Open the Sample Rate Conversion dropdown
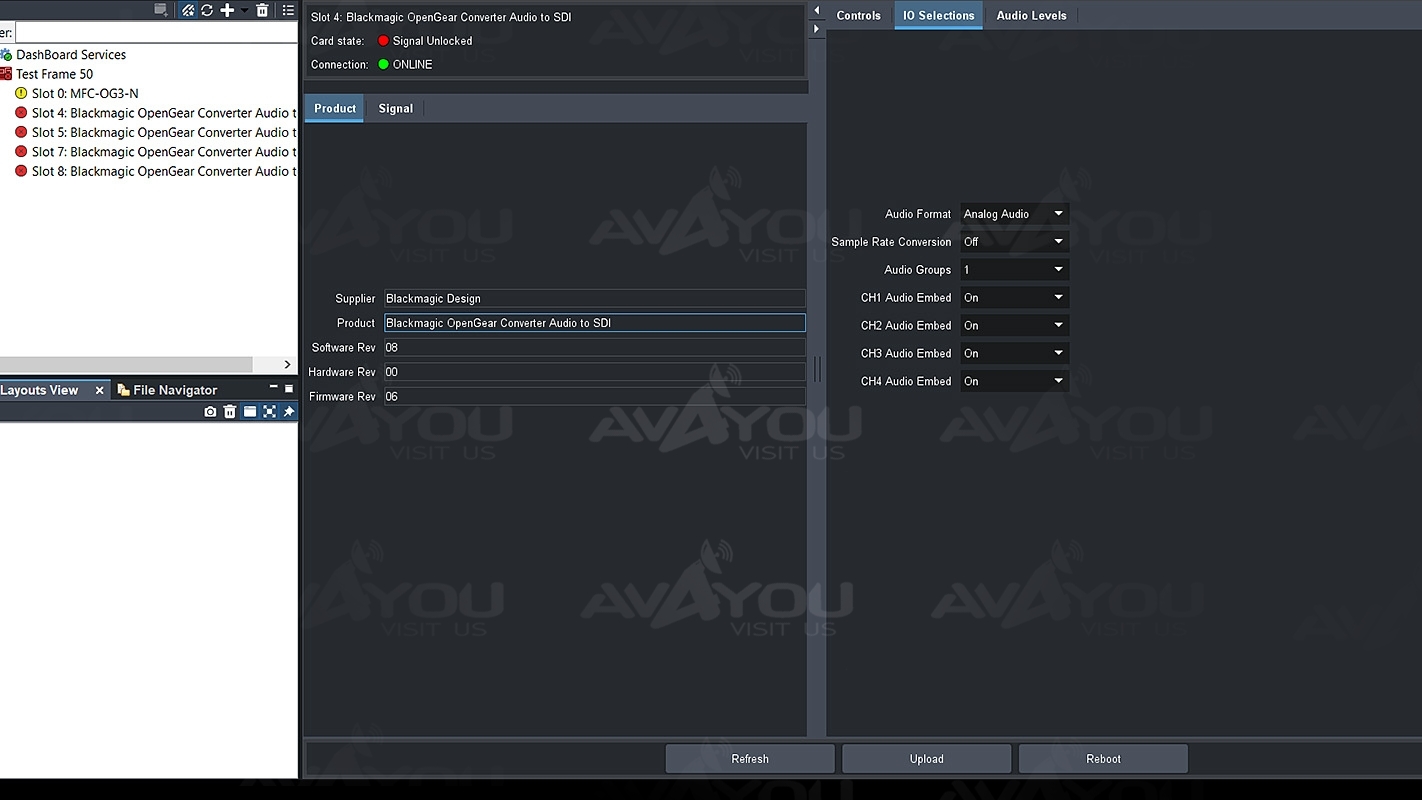This screenshot has width=1422, height=800. [1014, 242]
